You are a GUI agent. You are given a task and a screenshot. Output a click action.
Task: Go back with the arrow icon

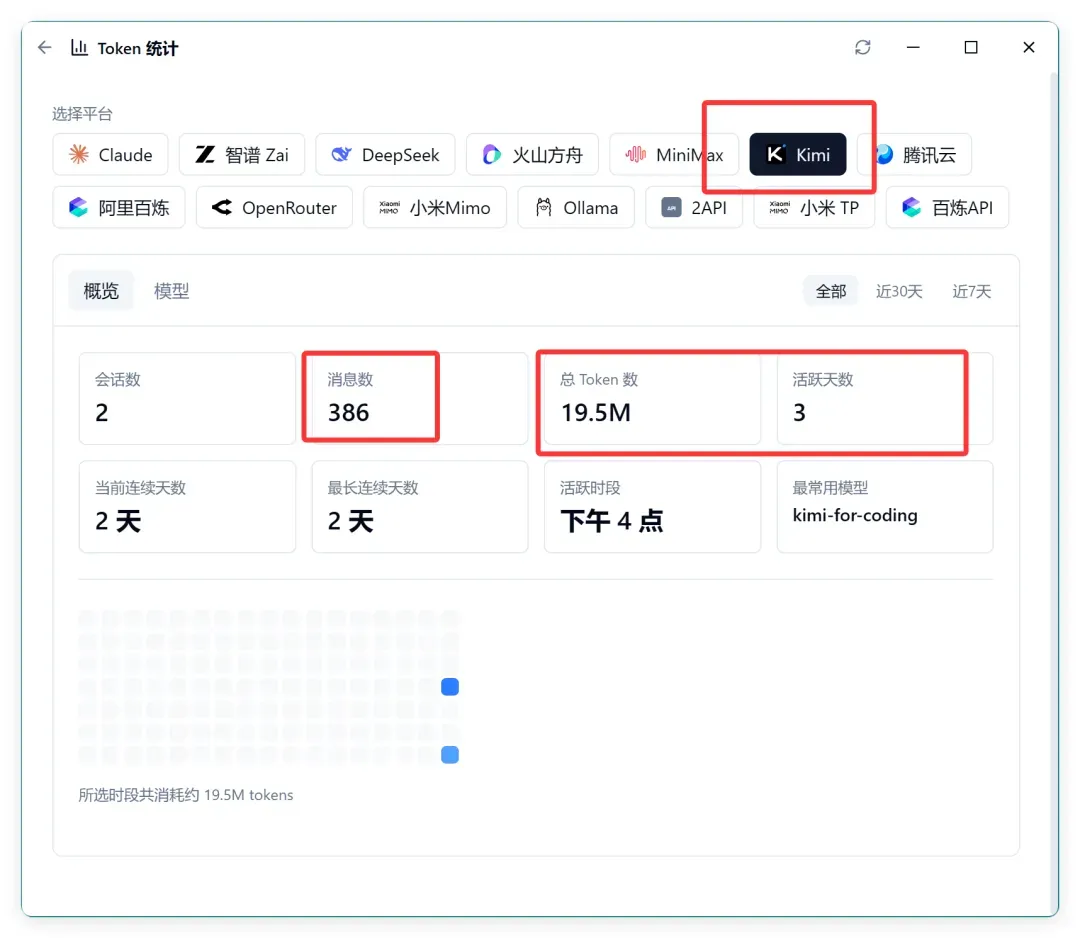(x=45, y=48)
